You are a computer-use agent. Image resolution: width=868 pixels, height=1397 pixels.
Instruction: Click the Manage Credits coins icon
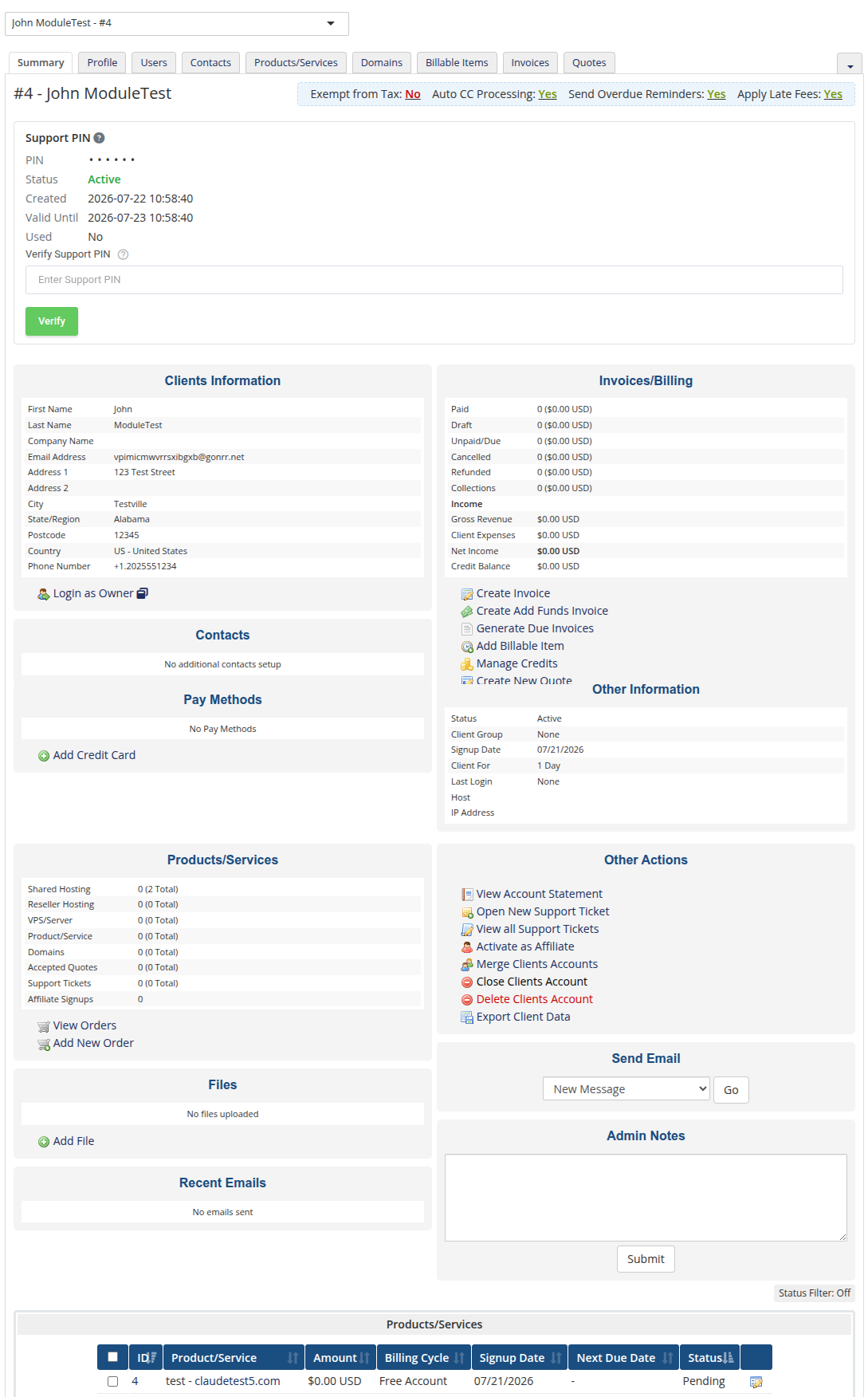pyautogui.click(x=467, y=664)
